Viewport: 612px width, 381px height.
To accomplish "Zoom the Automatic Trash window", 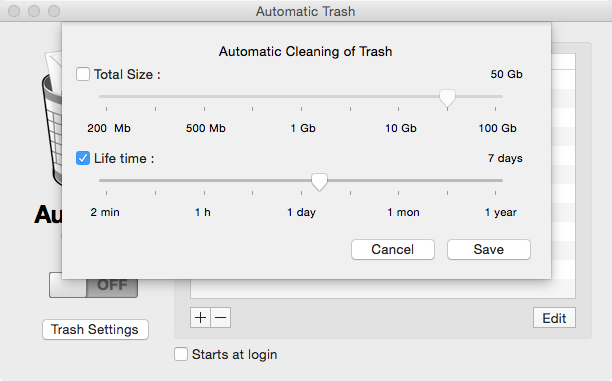I will pos(54,11).
